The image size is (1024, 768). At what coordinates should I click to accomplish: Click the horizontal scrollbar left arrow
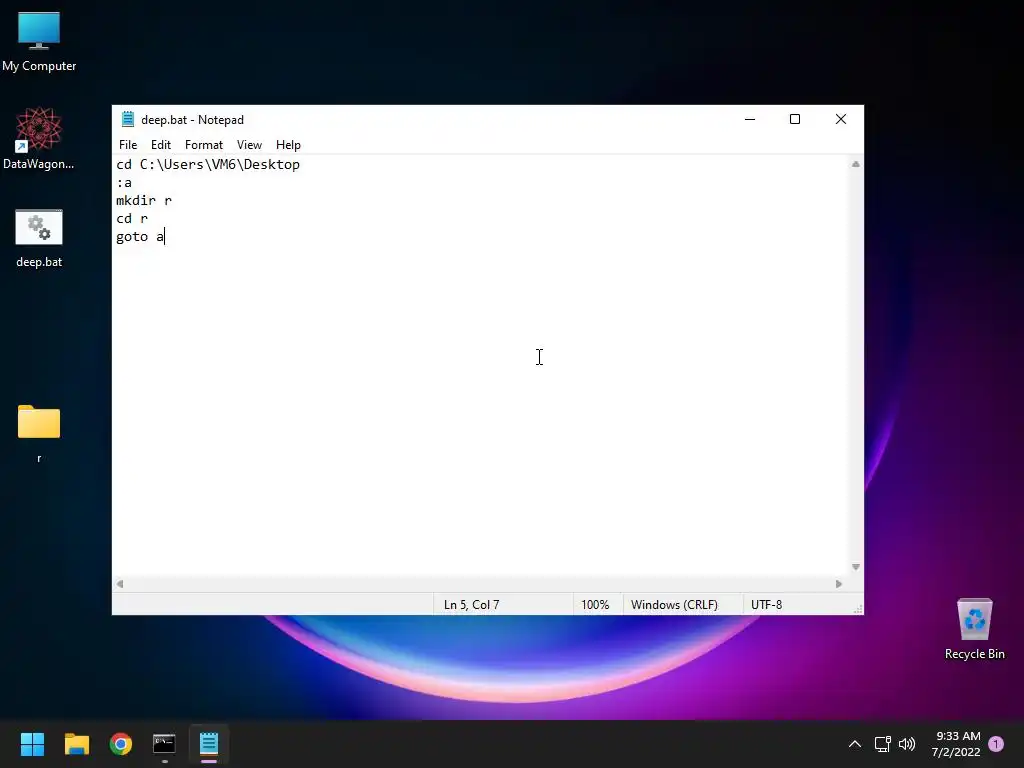tap(120, 584)
